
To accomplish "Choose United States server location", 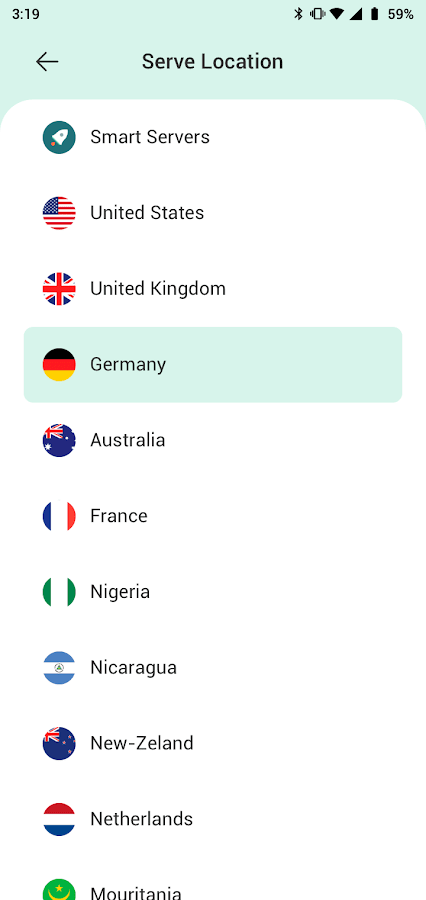I will [213, 213].
